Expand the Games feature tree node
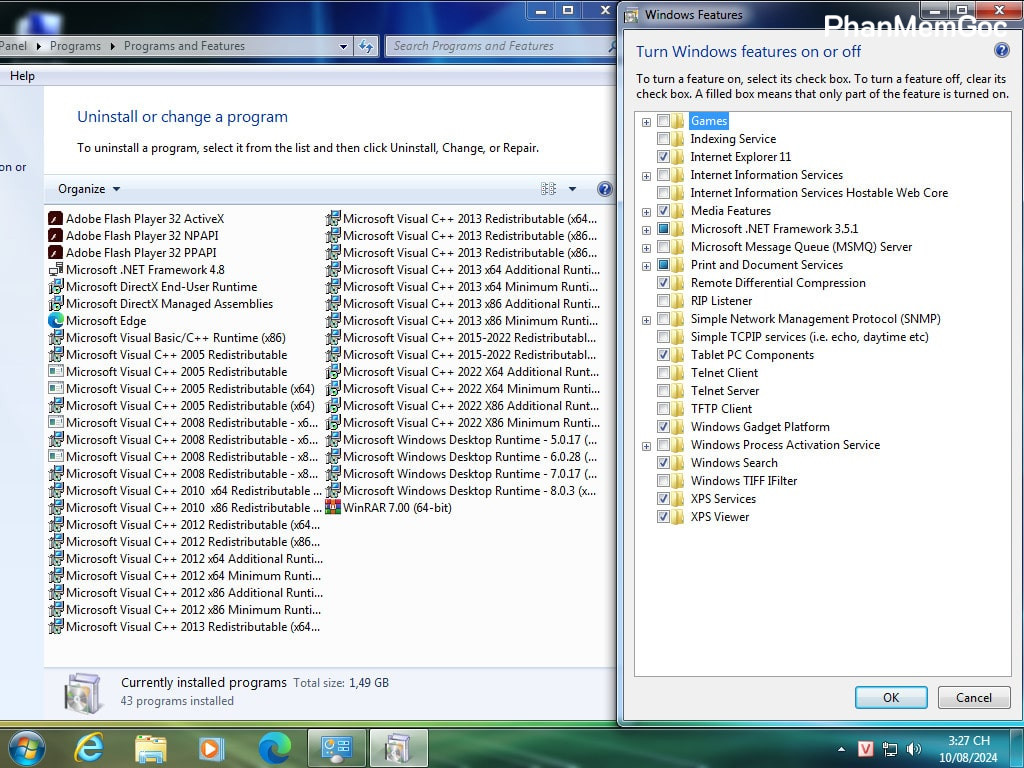This screenshot has width=1024, height=768. (x=646, y=122)
